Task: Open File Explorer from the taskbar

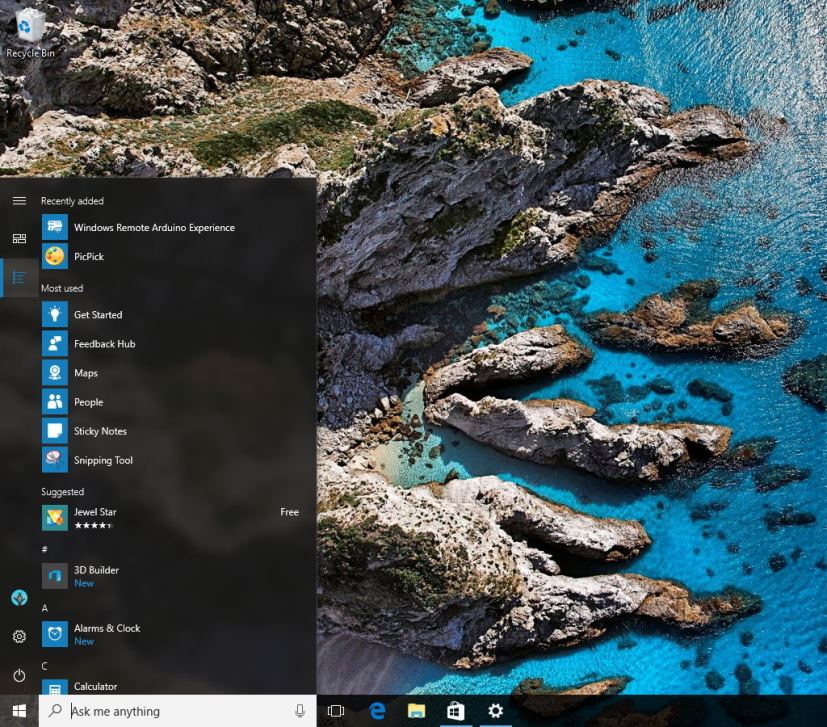Action: pyautogui.click(x=414, y=710)
